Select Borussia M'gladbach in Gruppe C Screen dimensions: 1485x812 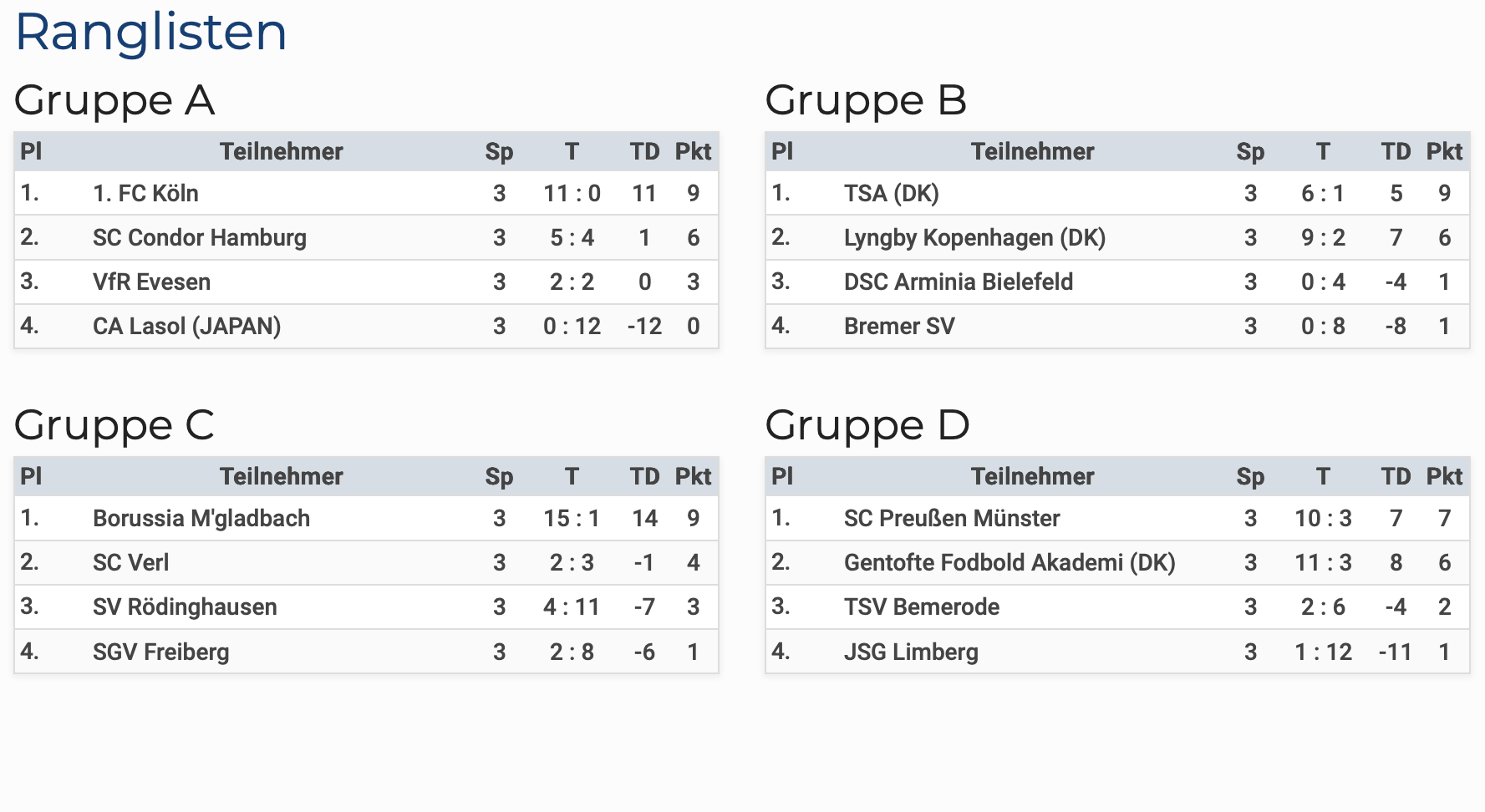(x=201, y=519)
